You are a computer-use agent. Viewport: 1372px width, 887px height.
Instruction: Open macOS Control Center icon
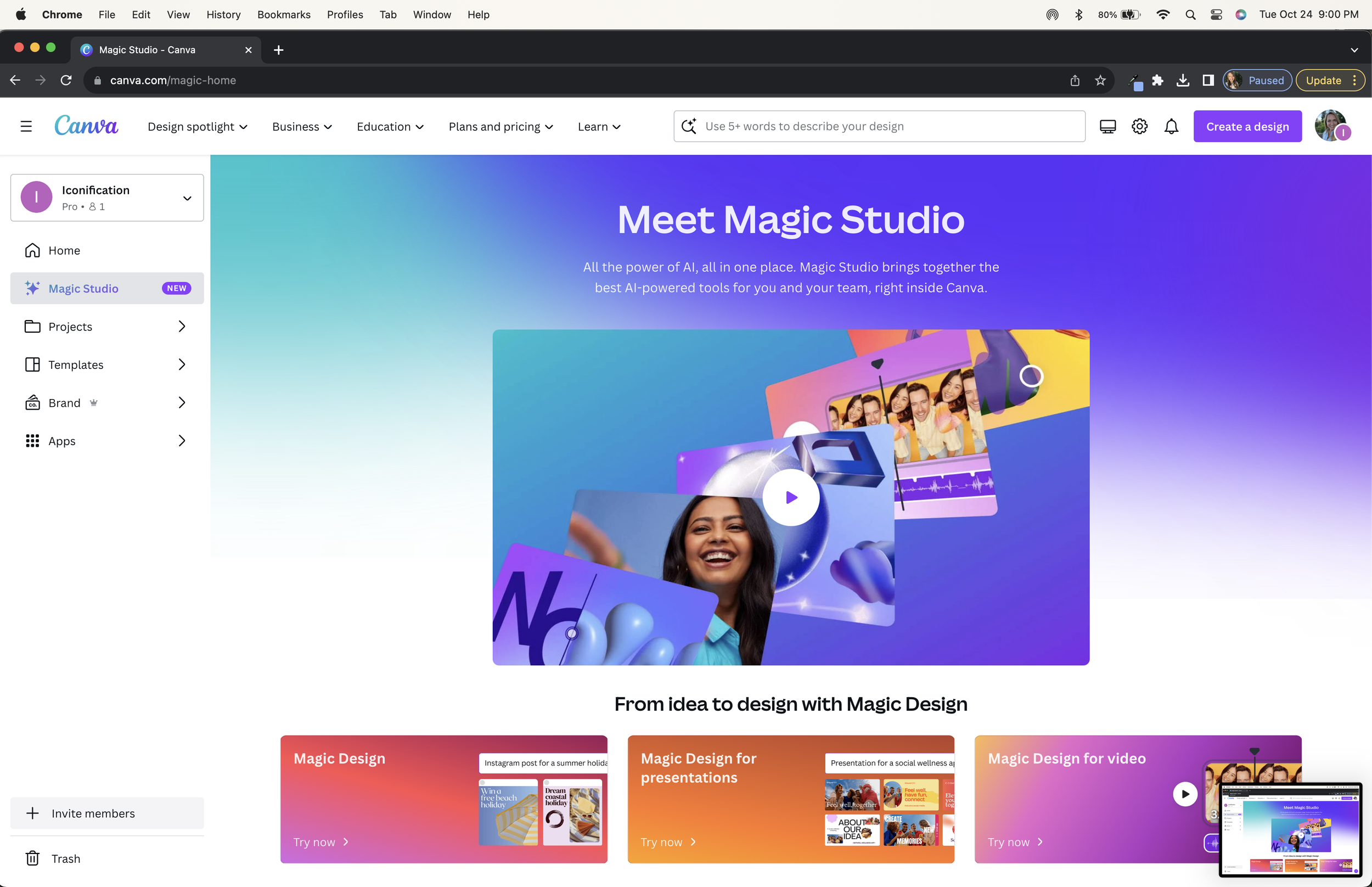coord(1216,14)
